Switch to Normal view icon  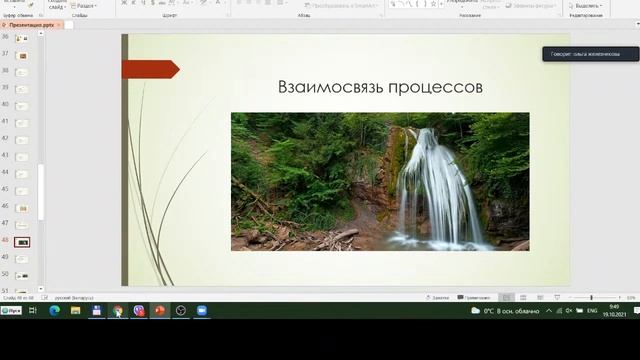(x=507, y=298)
